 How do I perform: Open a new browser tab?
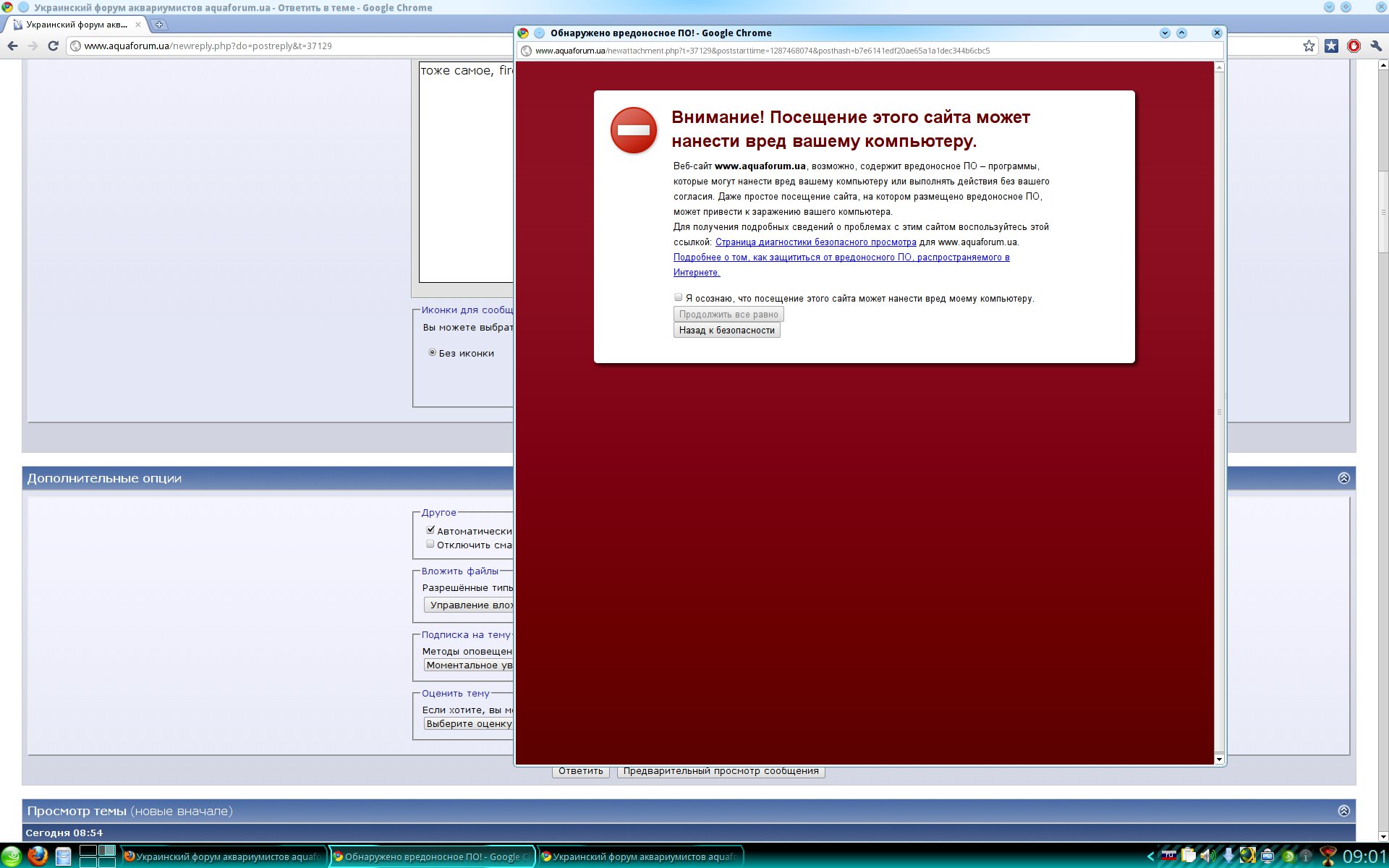click(x=159, y=25)
